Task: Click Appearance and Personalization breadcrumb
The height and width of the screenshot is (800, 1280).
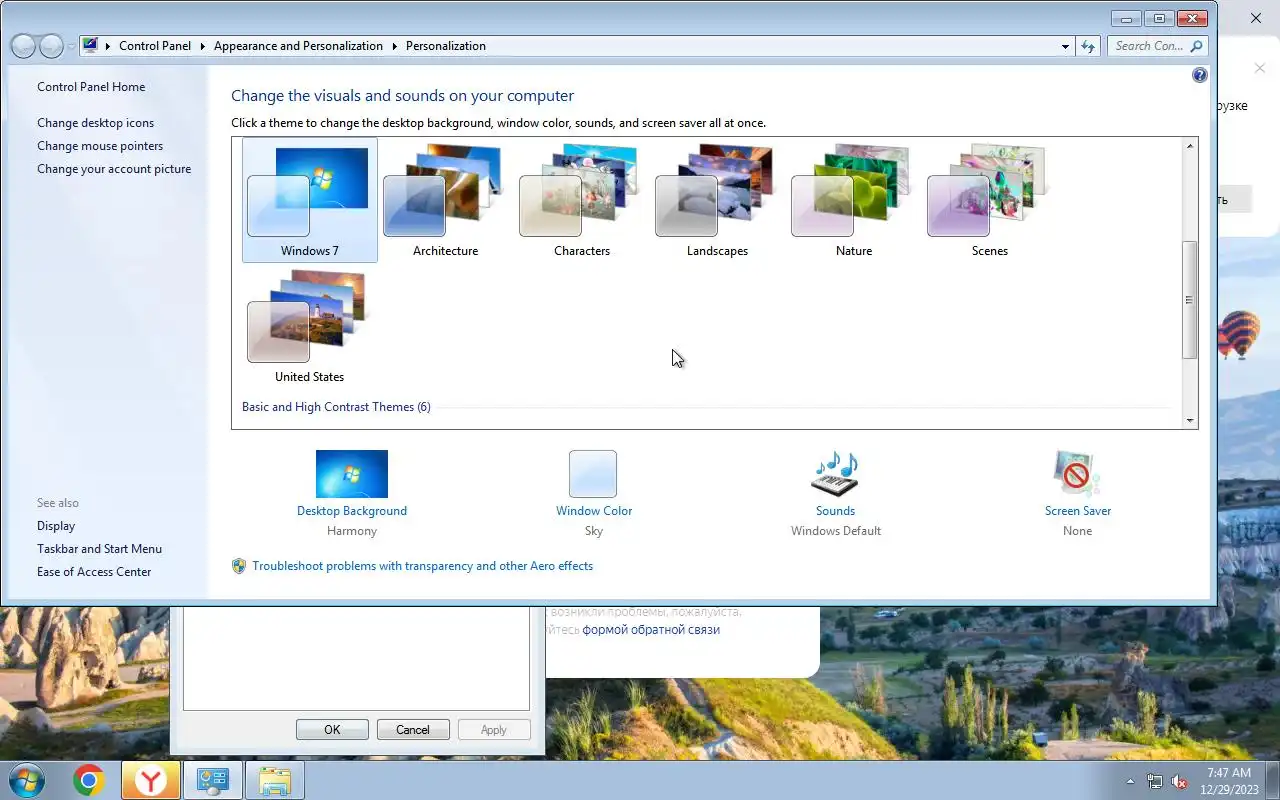Action: [298, 46]
